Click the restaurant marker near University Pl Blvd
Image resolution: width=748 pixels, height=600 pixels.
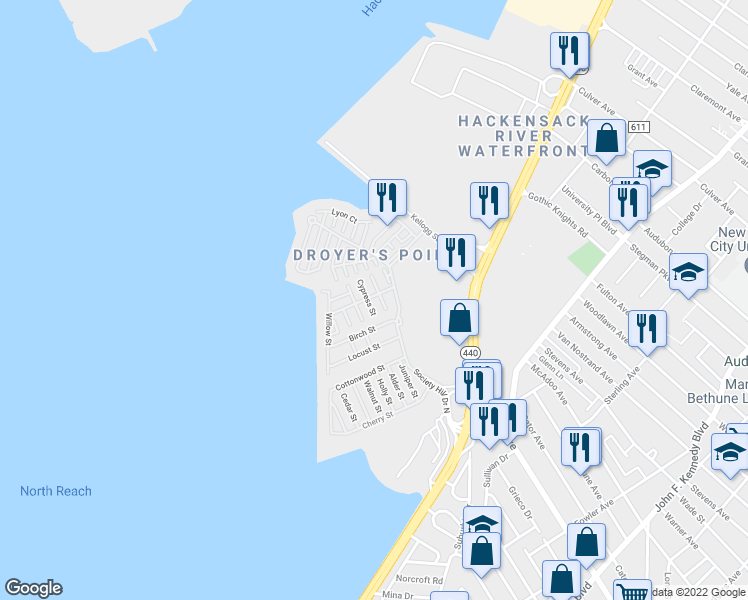point(629,200)
